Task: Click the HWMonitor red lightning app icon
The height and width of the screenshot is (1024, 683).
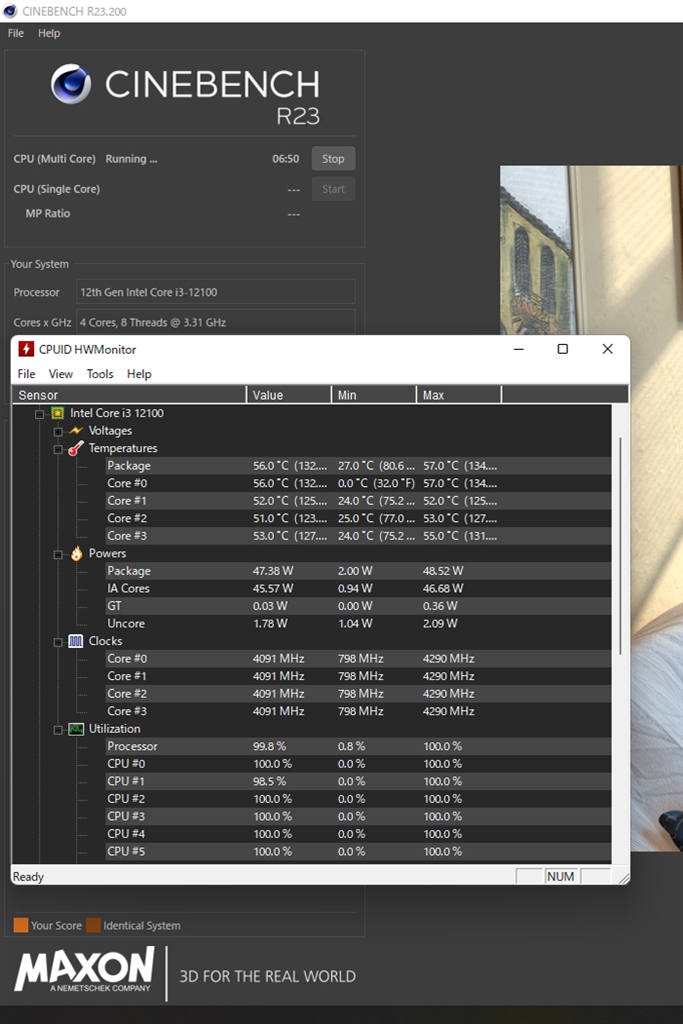Action: point(25,349)
